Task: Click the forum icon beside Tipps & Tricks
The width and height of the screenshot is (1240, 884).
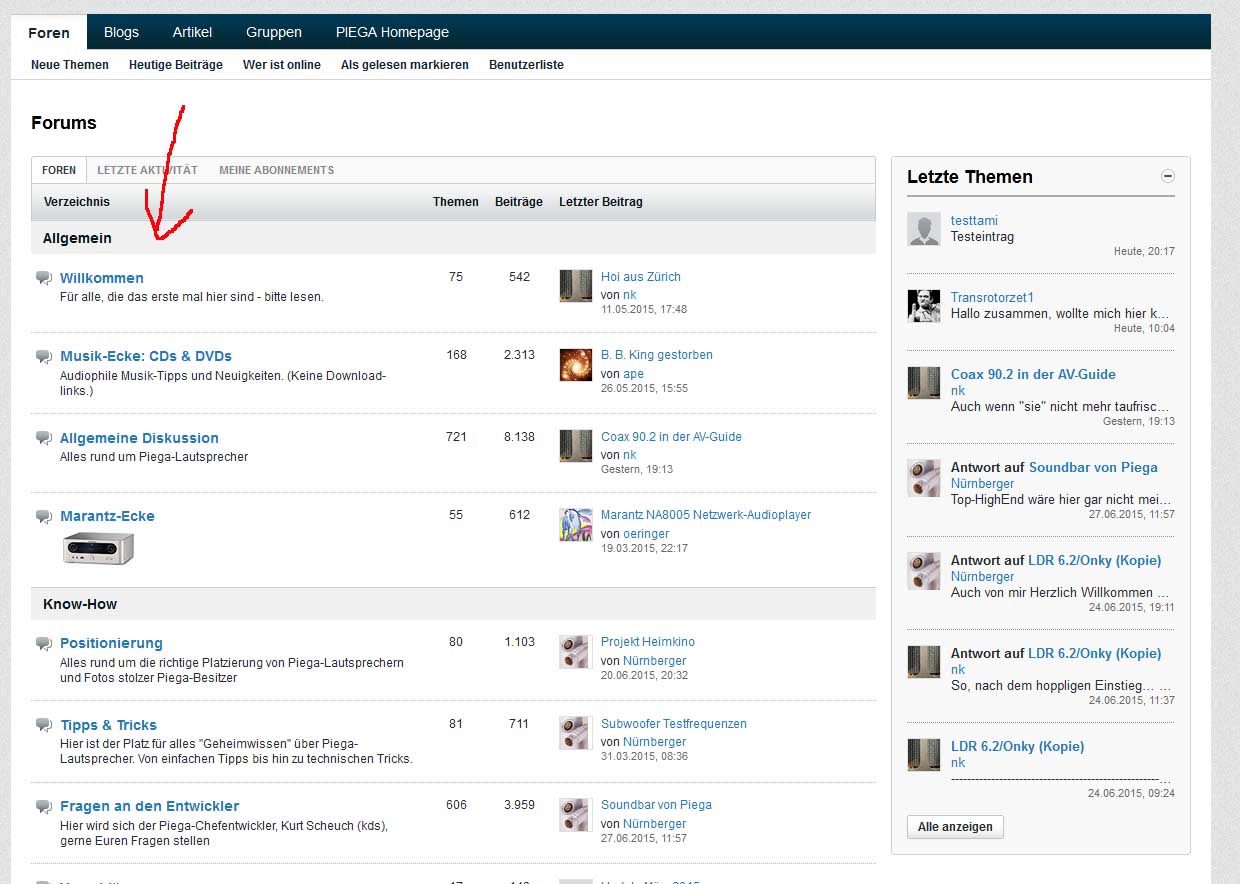Action: pyautogui.click(x=43, y=725)
